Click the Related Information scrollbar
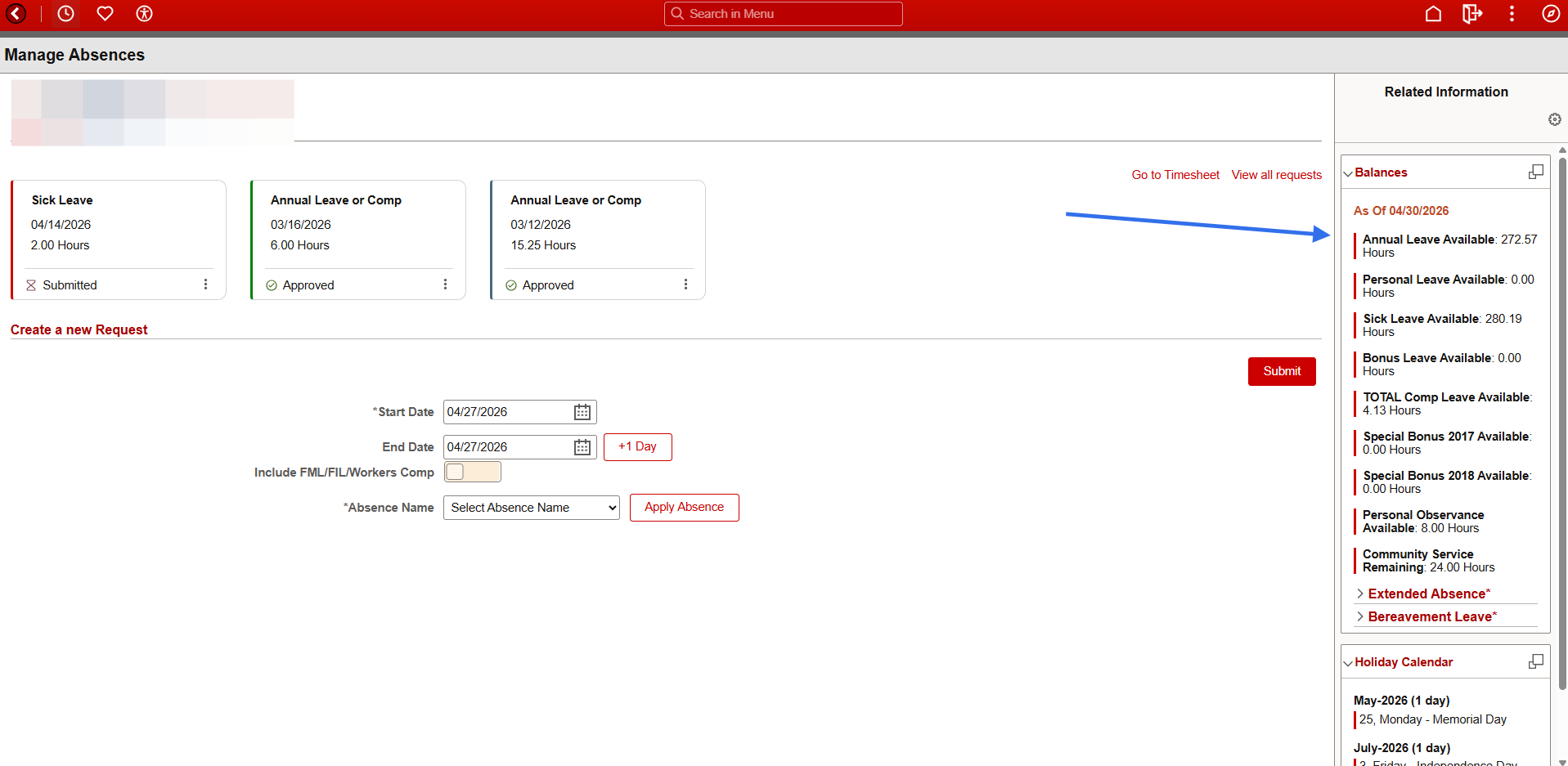Image resolution: width=1568 pixels, height=766 pixels. coord(1562,425)
